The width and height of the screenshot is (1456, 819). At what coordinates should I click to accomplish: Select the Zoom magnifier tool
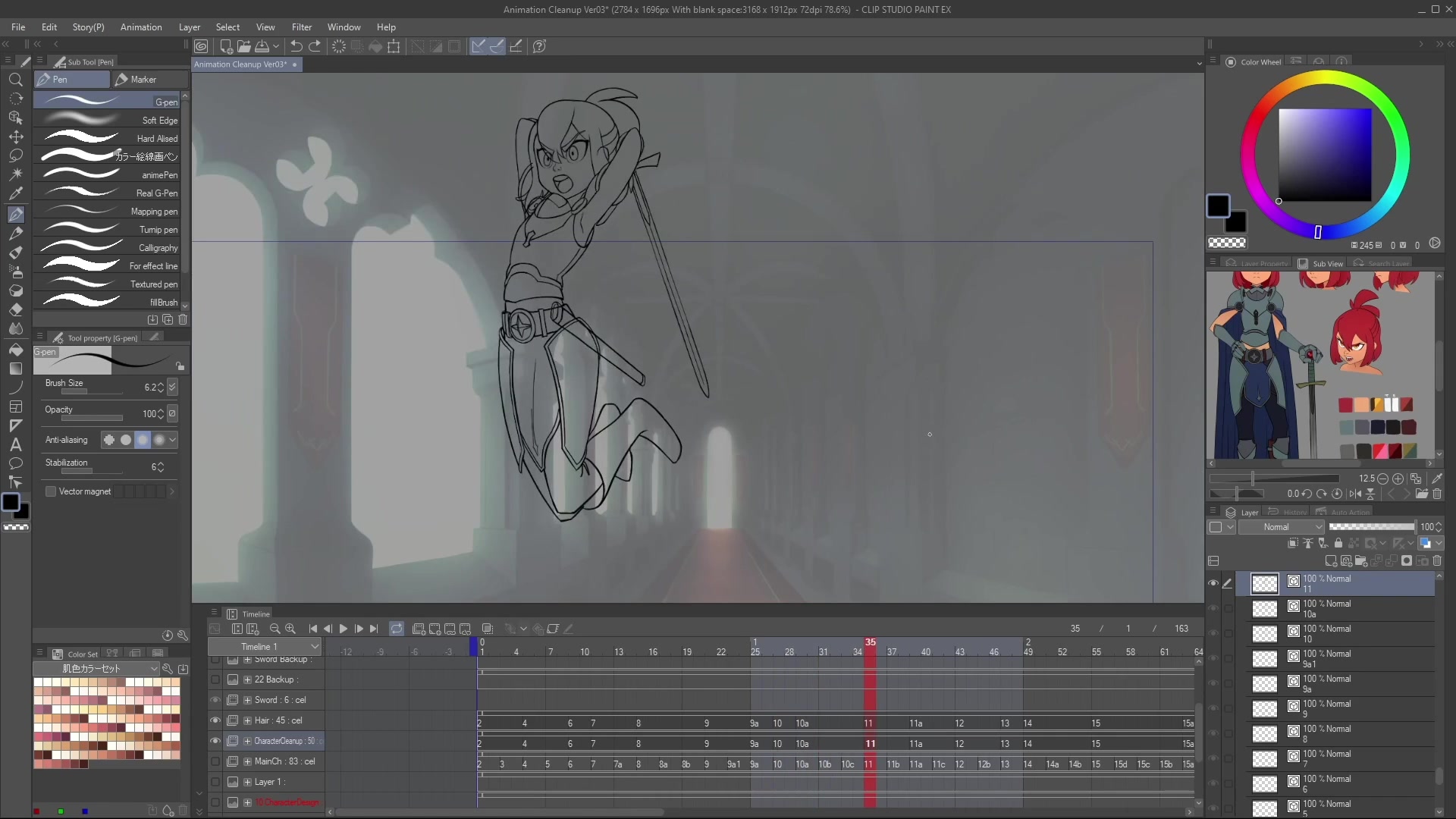(15, 80)
